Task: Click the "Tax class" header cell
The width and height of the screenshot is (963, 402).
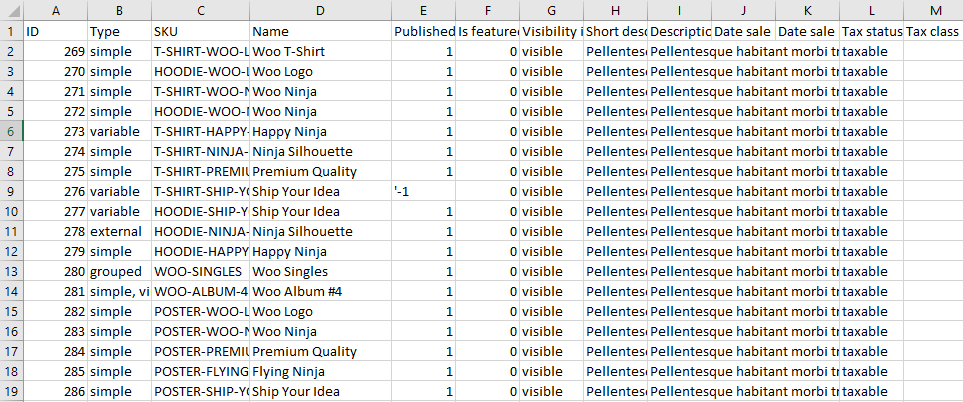Action: (x=933, y=31)
